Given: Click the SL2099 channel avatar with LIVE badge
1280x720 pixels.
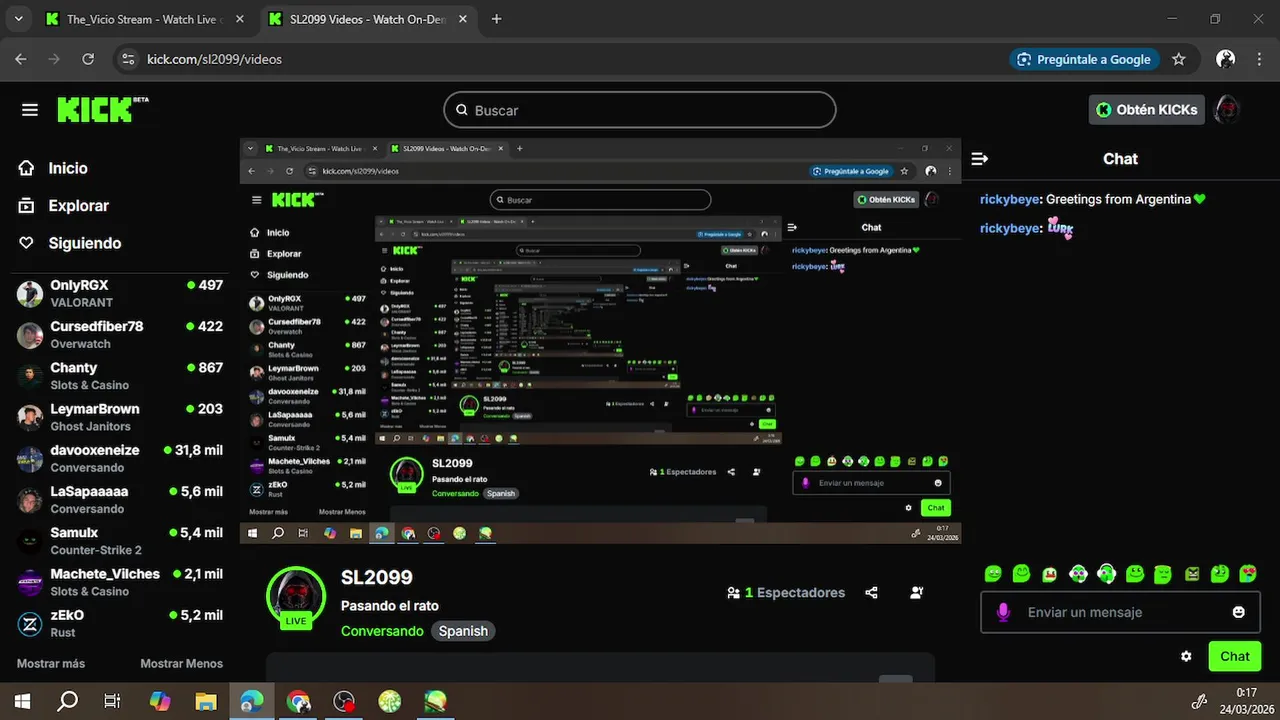Looking at the screenshot, I should [x=296, y=598].
